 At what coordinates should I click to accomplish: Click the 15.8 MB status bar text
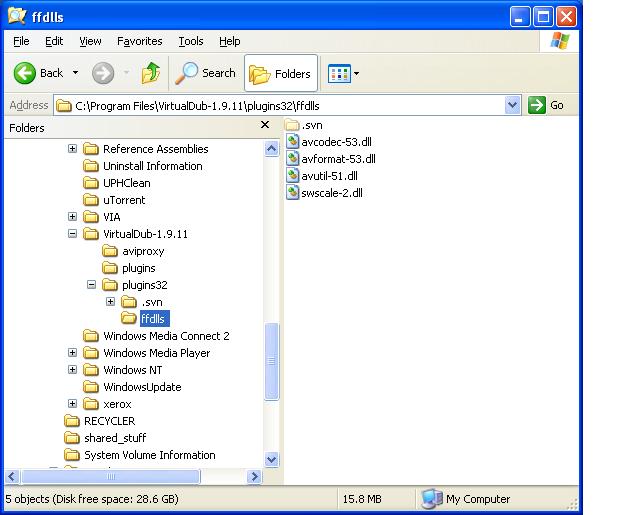[362, 499]
